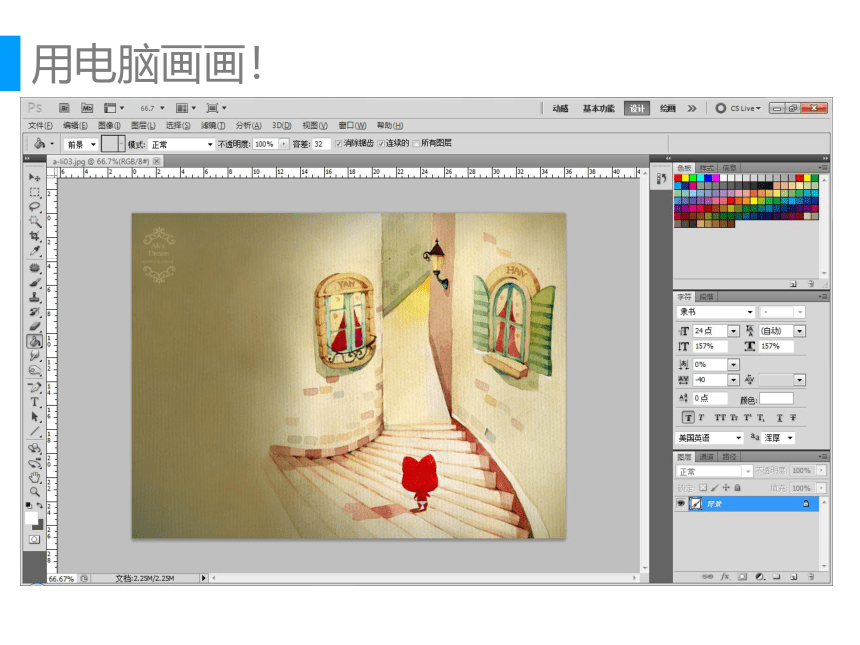This screenshot has width=860, height=645.
Task: Open the 图像(I) menu
Action: (x=109, y=126)
